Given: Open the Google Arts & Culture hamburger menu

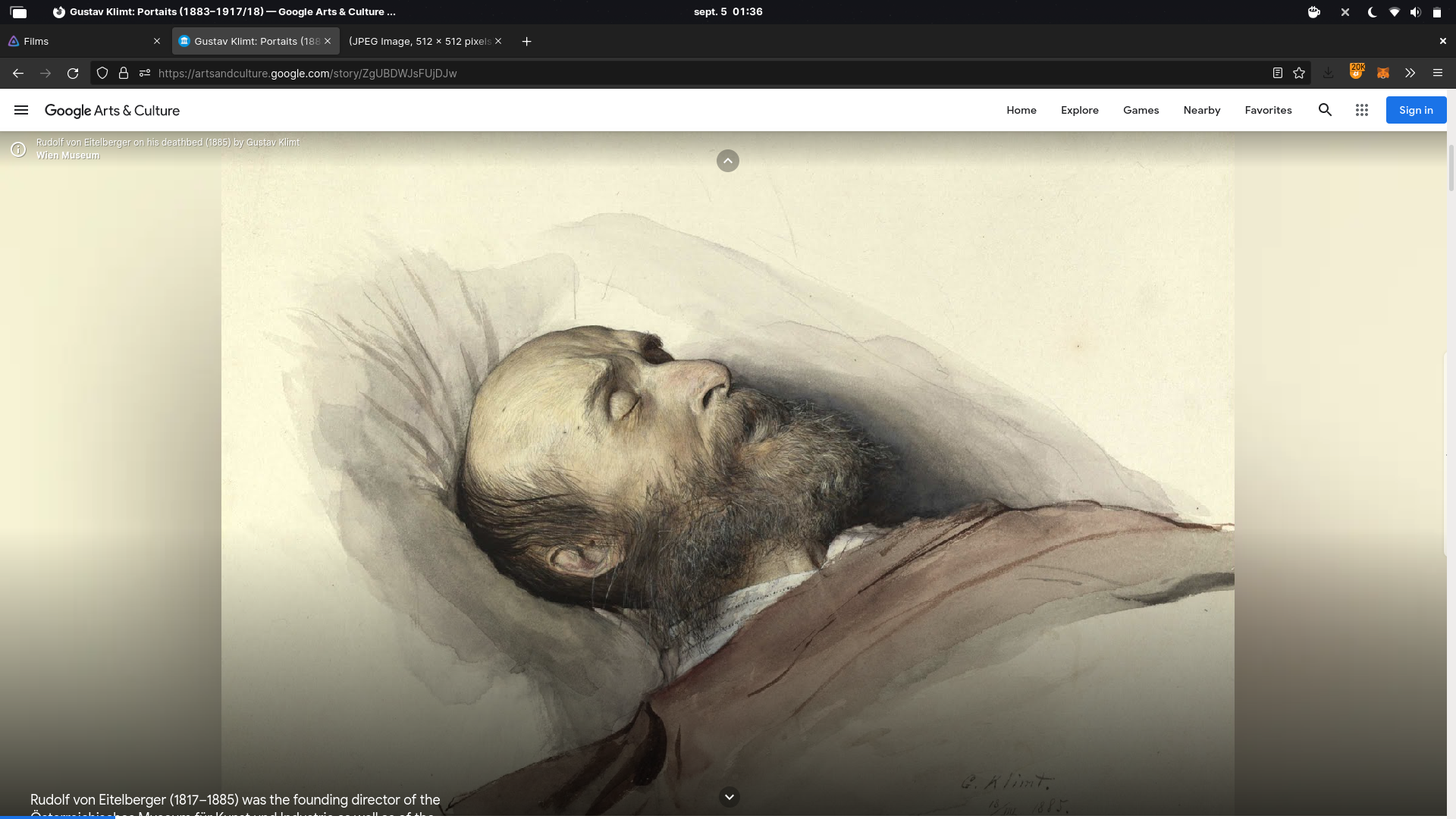Looking at the screenshot, I should point(21,110).
